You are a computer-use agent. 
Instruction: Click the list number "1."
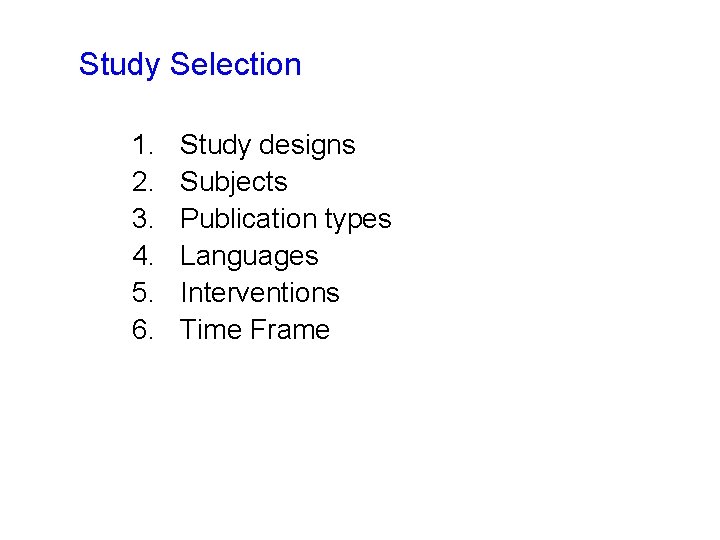(x=143, y=145)
